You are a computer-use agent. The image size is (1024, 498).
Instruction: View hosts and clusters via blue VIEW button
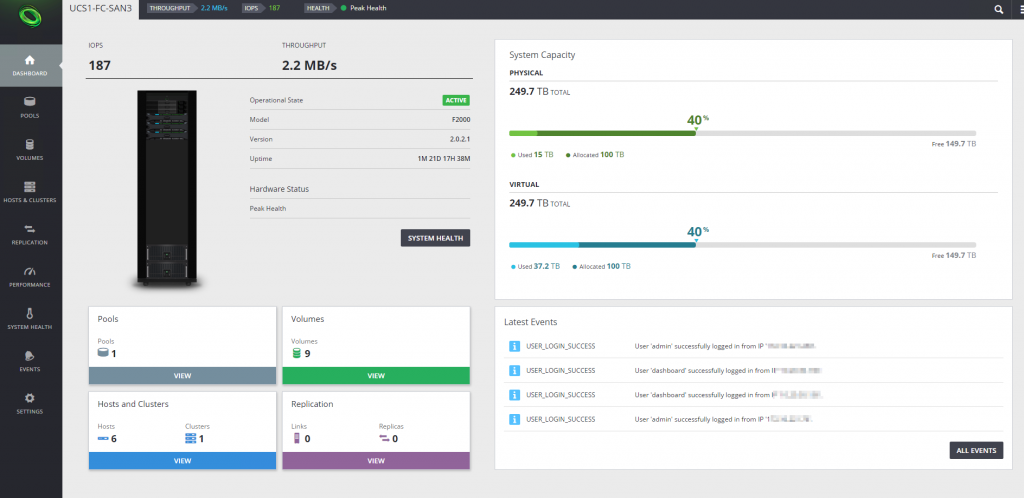click(x=182, y=461)
